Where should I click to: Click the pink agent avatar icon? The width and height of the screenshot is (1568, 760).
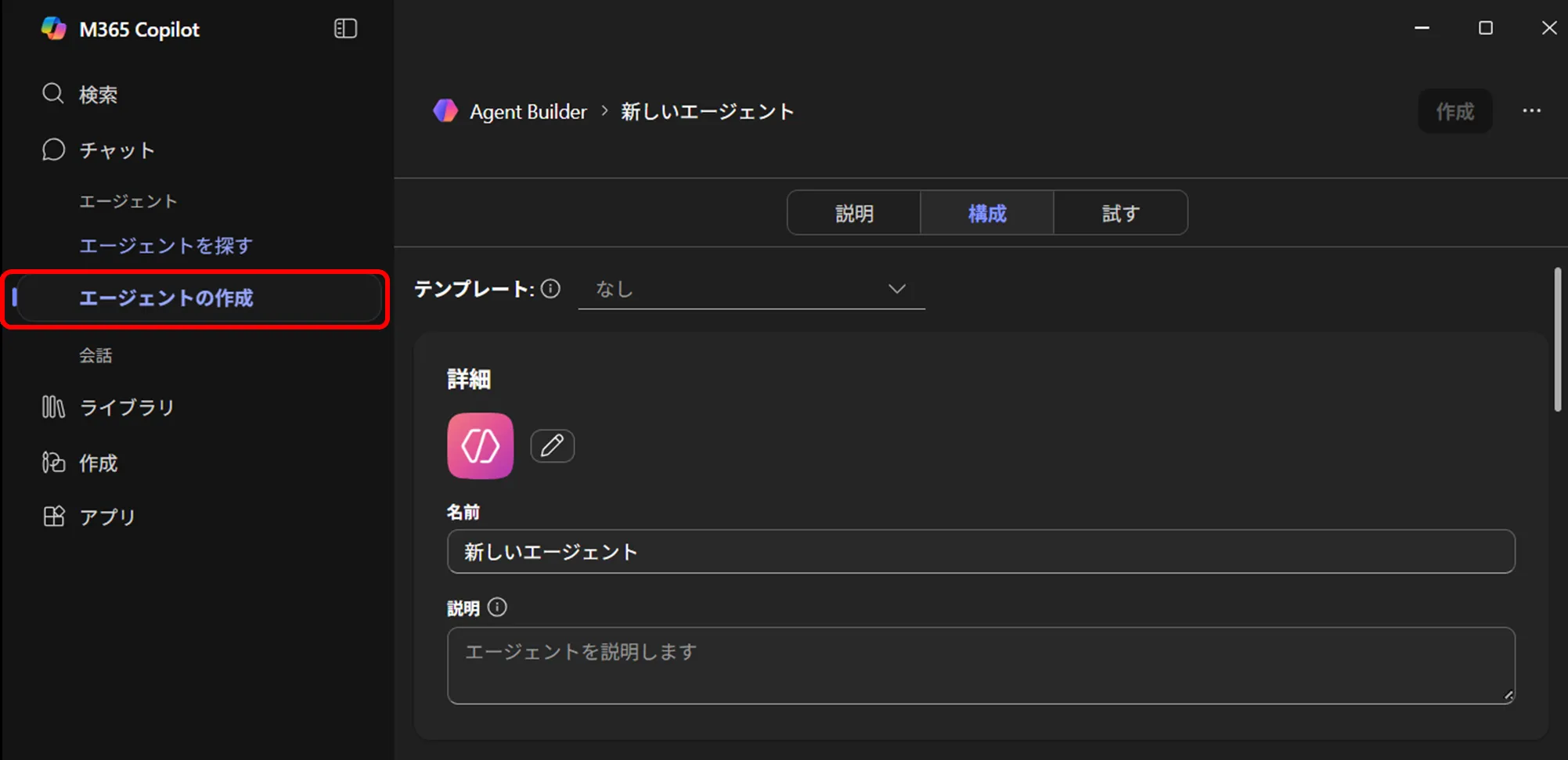pos(481,445)
